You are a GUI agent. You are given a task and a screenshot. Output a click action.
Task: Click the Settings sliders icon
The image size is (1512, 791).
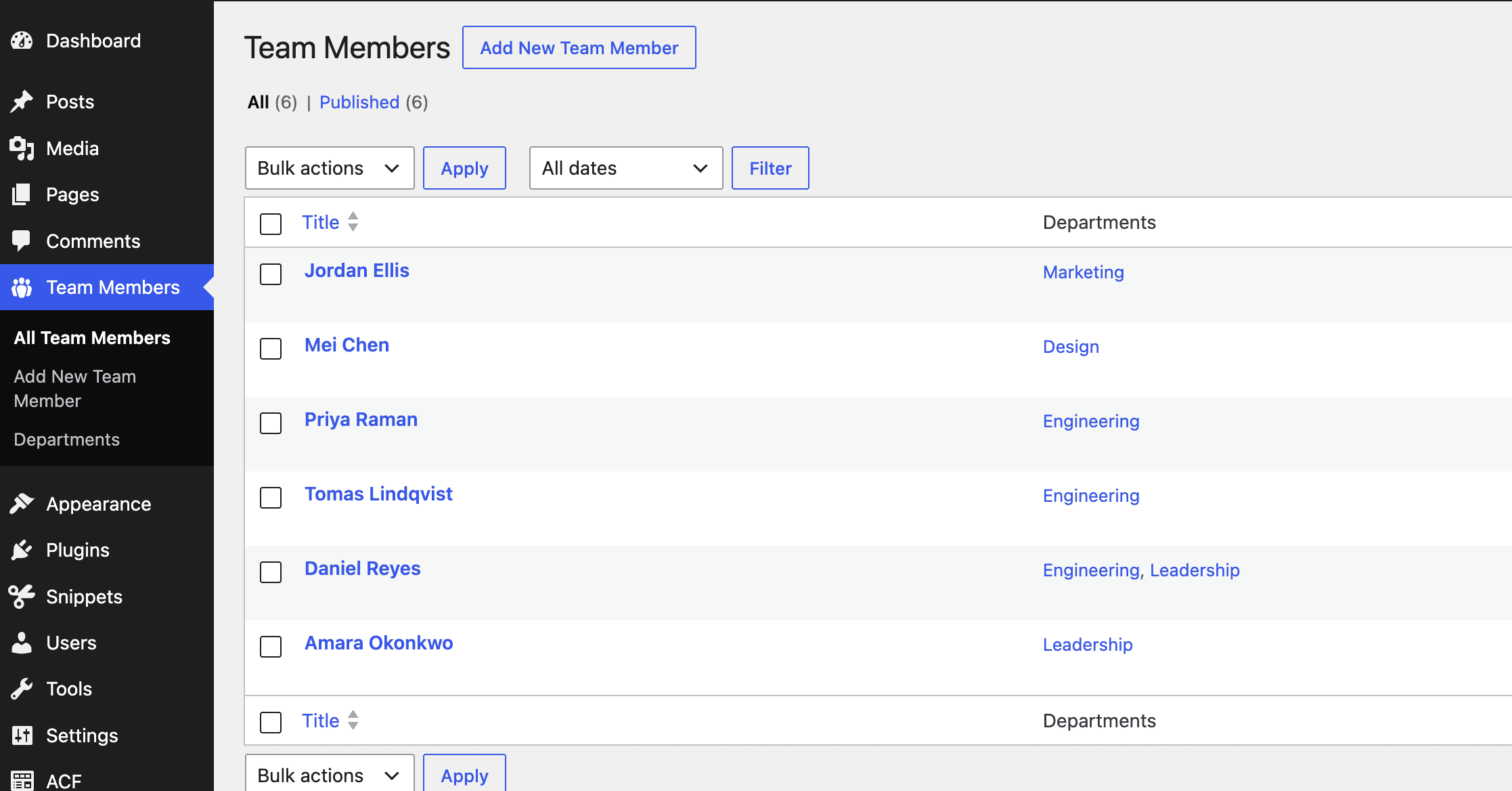pos(22,735)
